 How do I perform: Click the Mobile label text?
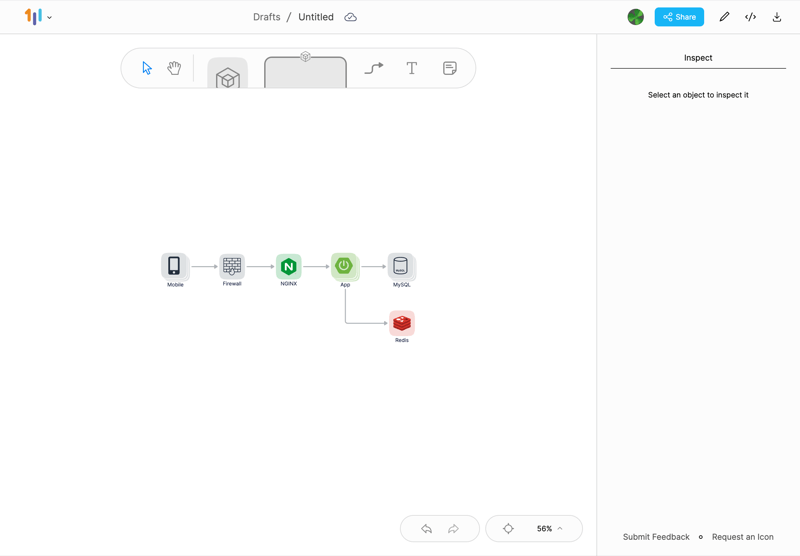pyautogui.click(x=175, y=285)
